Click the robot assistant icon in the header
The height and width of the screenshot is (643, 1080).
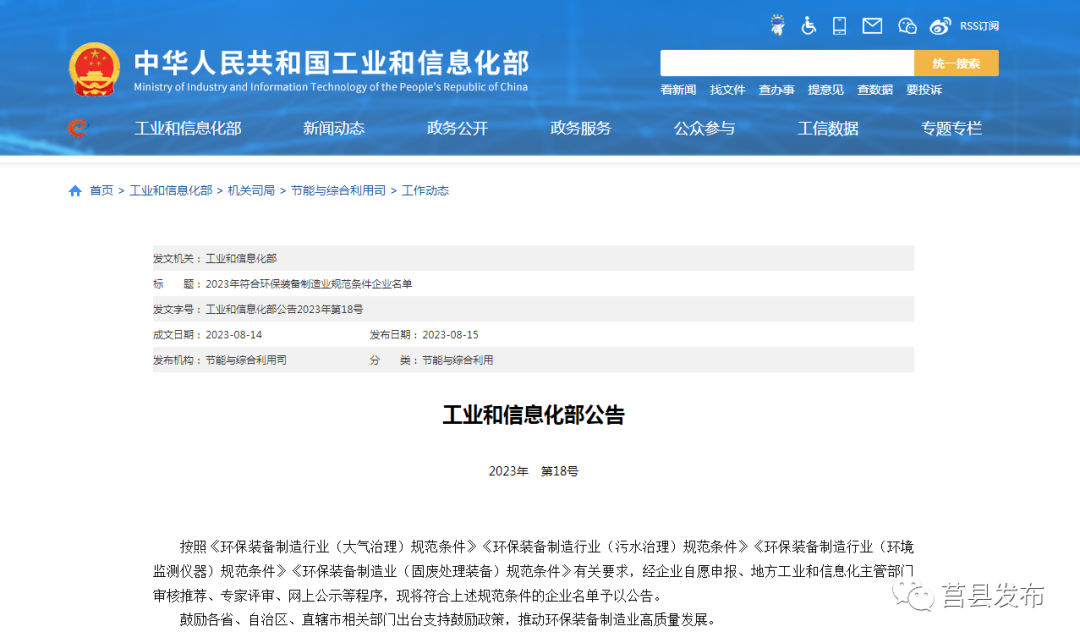point(778,25)
